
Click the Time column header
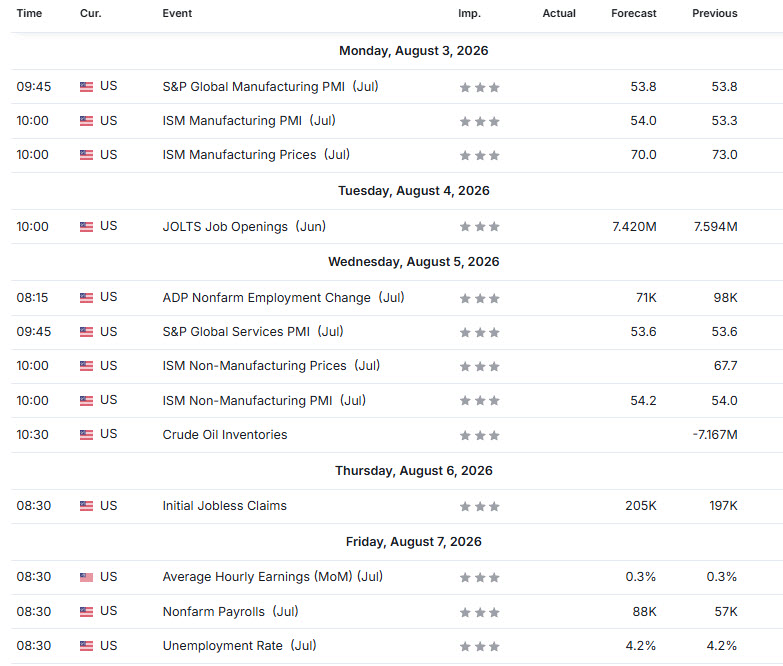click(29, 13)
